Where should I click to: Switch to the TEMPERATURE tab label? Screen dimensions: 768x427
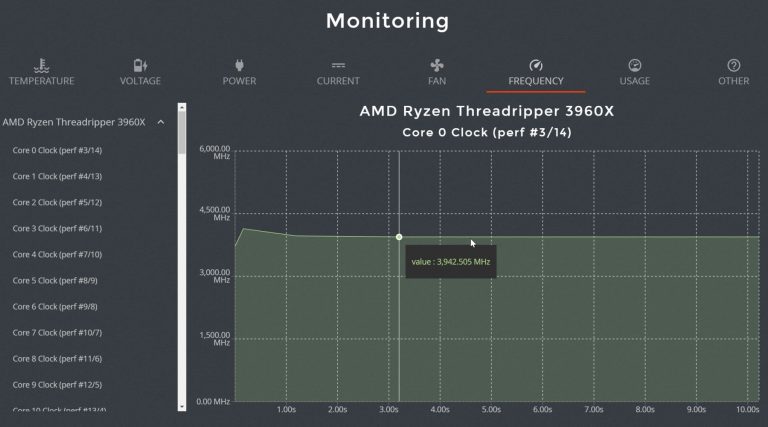tap(40, 81)
